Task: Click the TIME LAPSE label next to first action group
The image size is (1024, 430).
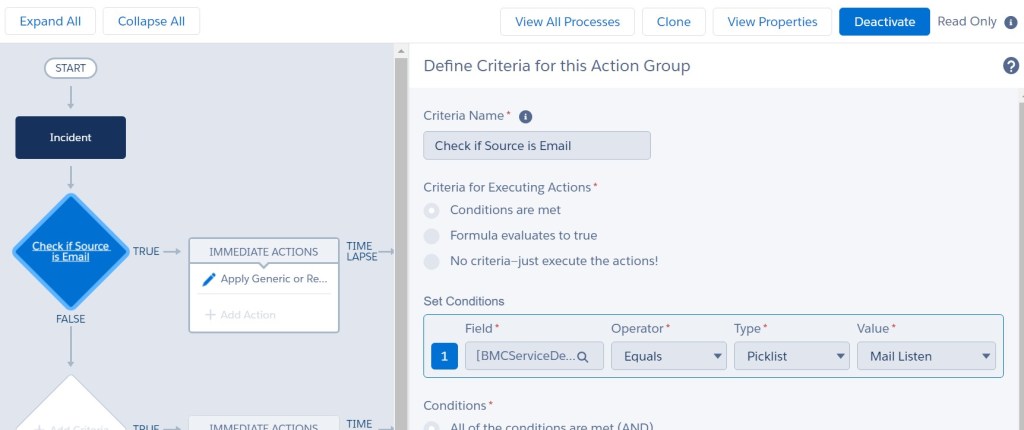Action: click(x=362, y=252)
